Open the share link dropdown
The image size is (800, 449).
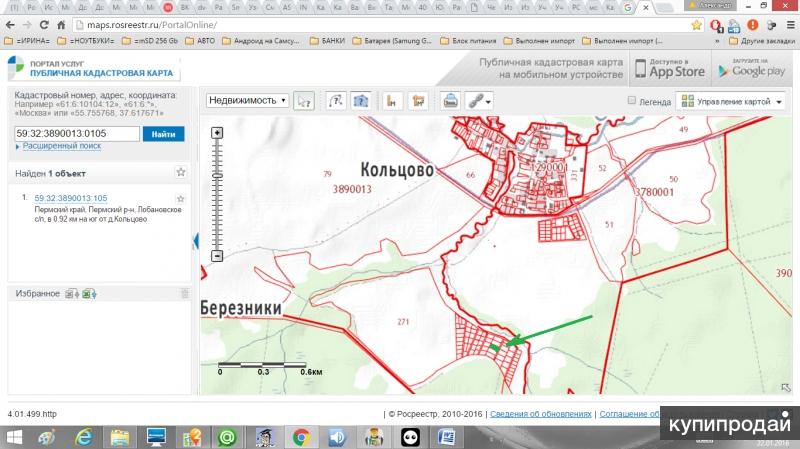pyautogui.click(x=480, y=101)
